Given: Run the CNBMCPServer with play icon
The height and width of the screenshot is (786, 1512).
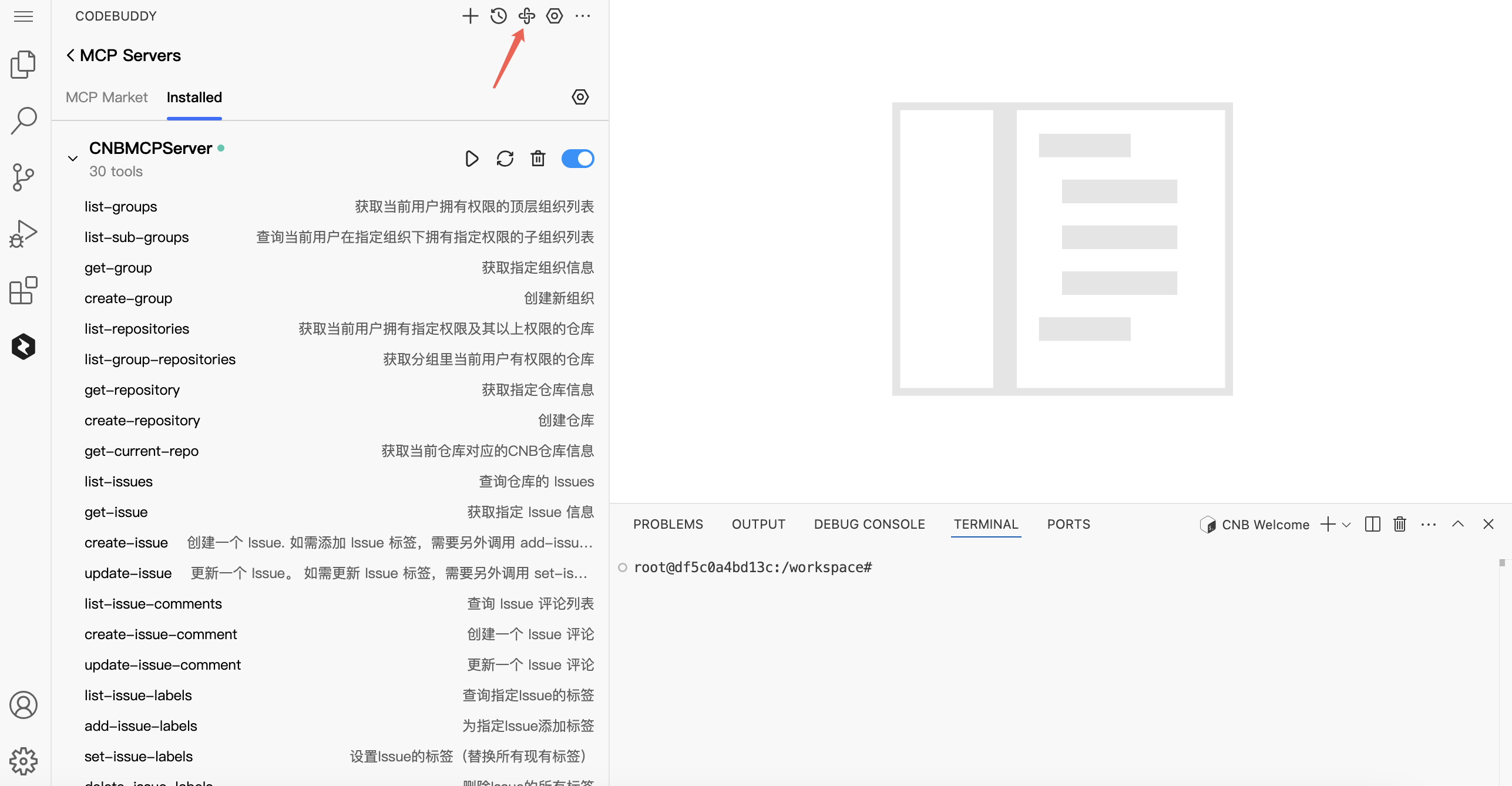Looking at the screenshot, I should 472,159.
